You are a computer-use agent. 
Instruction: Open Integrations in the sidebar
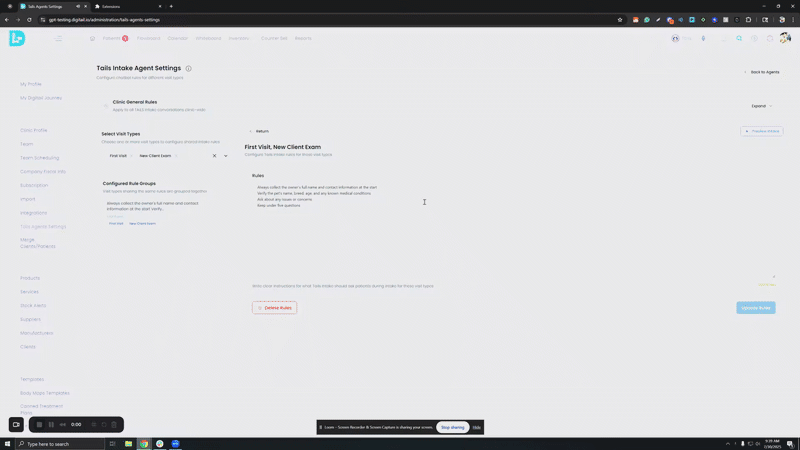coord(33,213)
